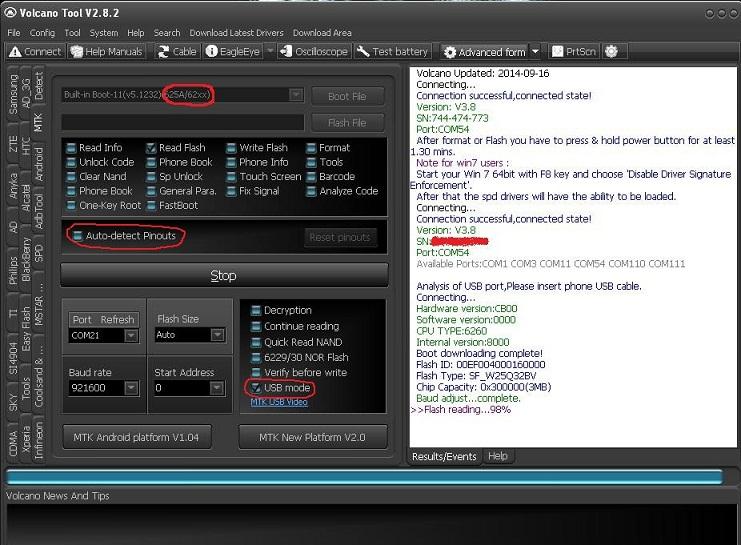Image resolution: width=741 pixels, height=545 pixels.
Task: Click the Port Refresh button
Action: click(x=103, y=320)
